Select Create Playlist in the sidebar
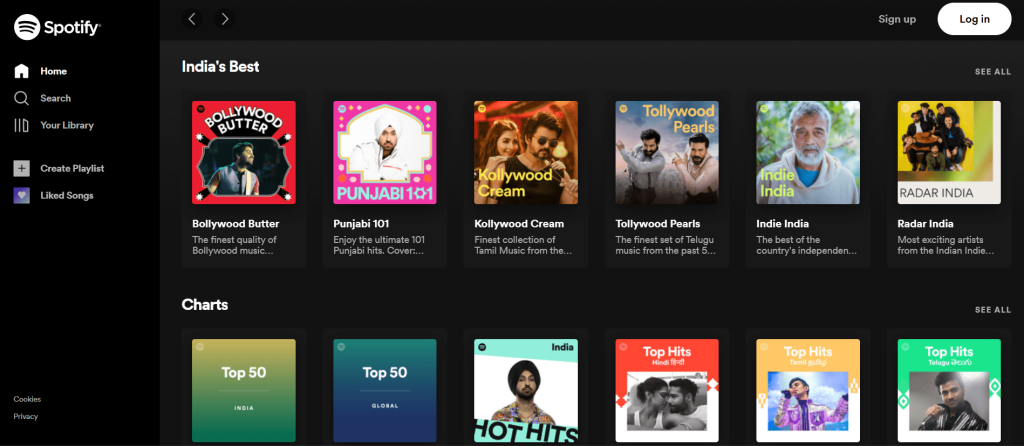1024x446 pixels. coord(72,168)
